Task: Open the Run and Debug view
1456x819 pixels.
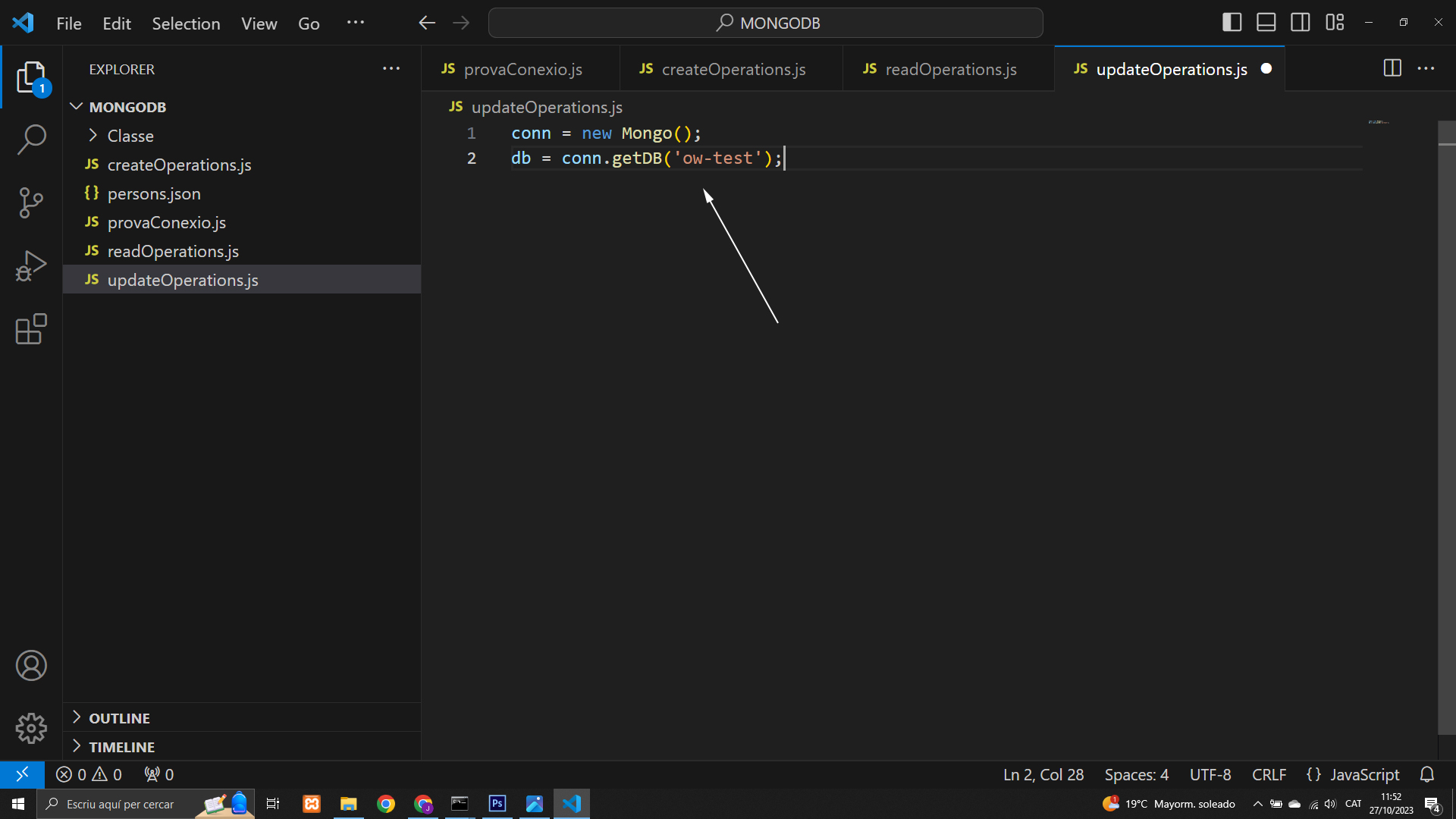Action: coord(31,266)
